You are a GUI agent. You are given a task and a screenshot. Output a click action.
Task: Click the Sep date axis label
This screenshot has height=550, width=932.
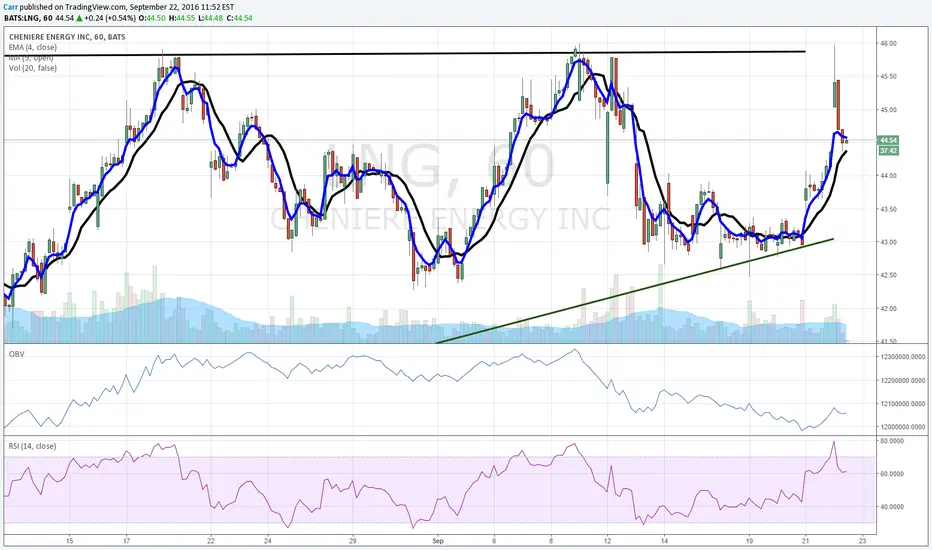point(438,541)
